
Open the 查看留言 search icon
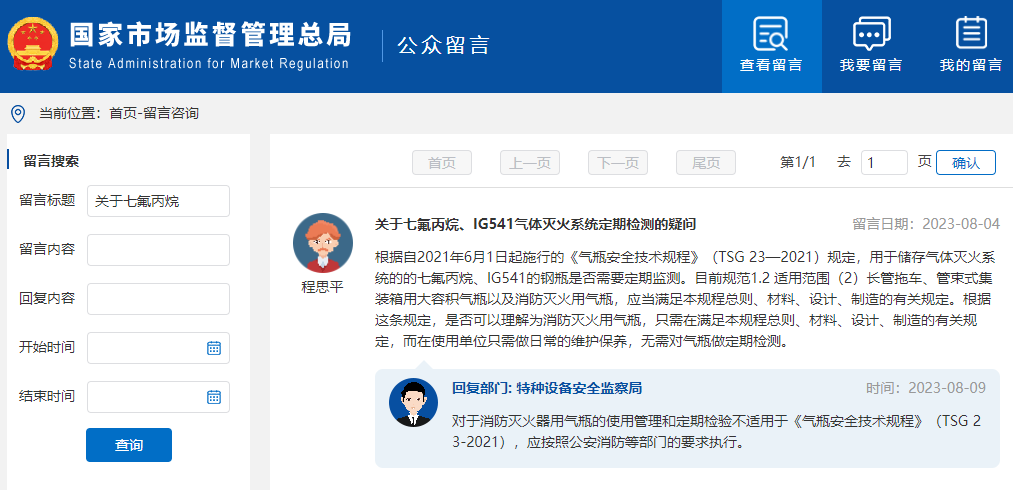[771, 33]
